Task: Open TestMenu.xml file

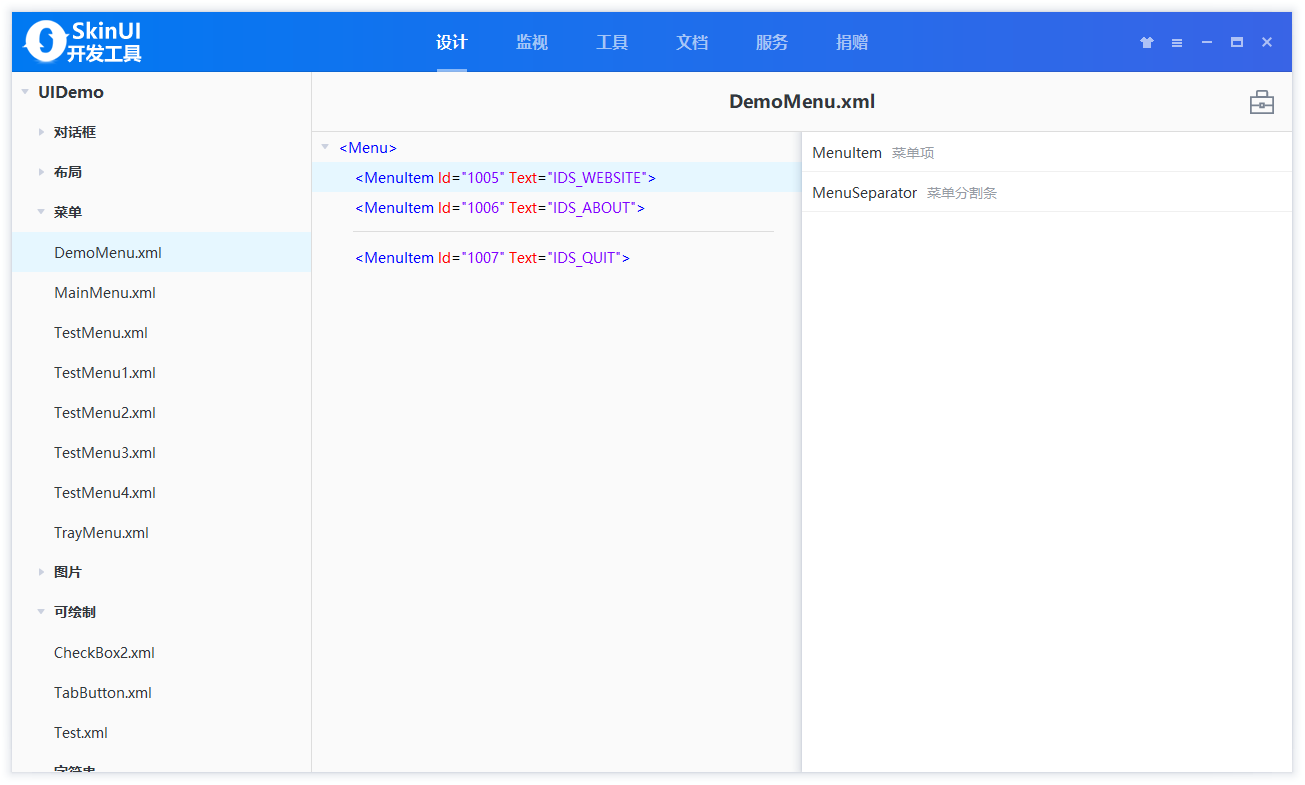Action: coord(161,332)
